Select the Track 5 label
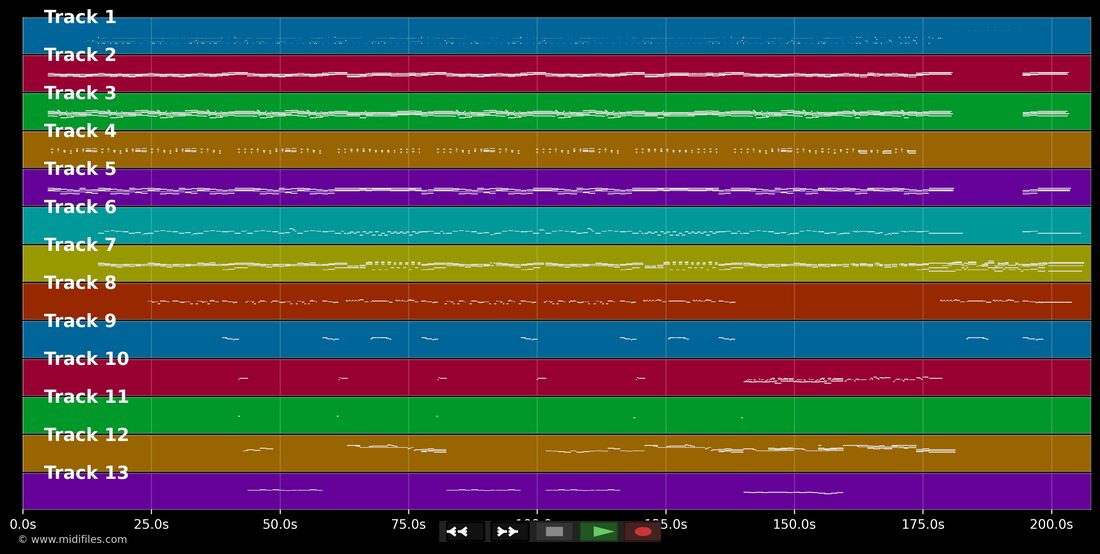This screenshot has width=1100, height=554. coord(80,169)
